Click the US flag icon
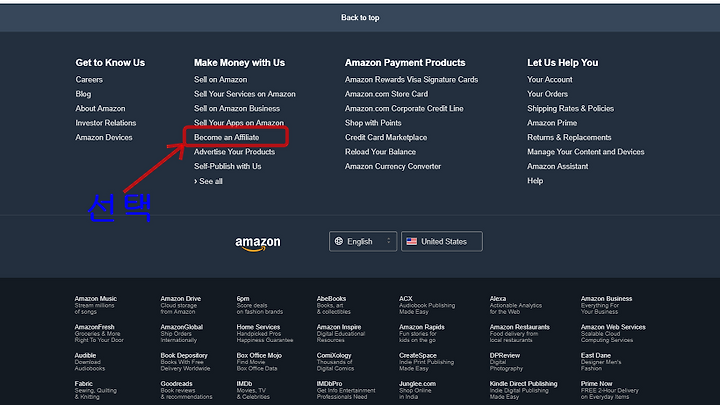This screenshot has height=405, width=720. pyautogui.click(x=411, y=241)
